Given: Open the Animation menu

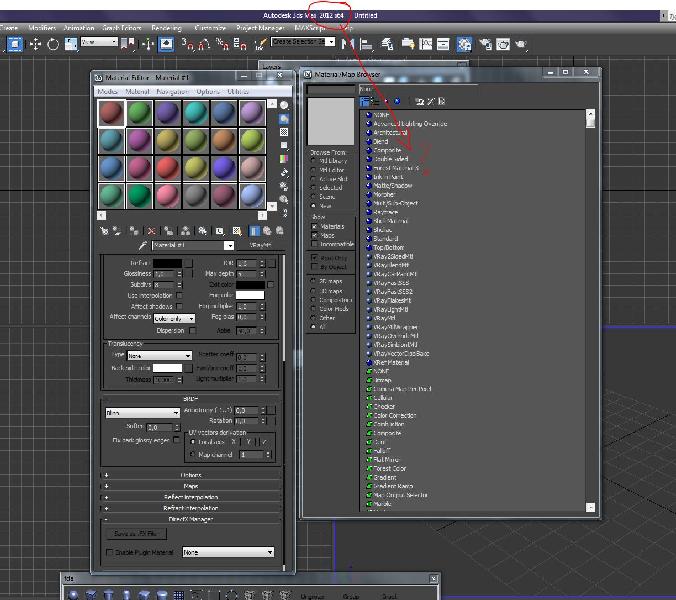Looking at the screenshot, I should tap(79, 28).
